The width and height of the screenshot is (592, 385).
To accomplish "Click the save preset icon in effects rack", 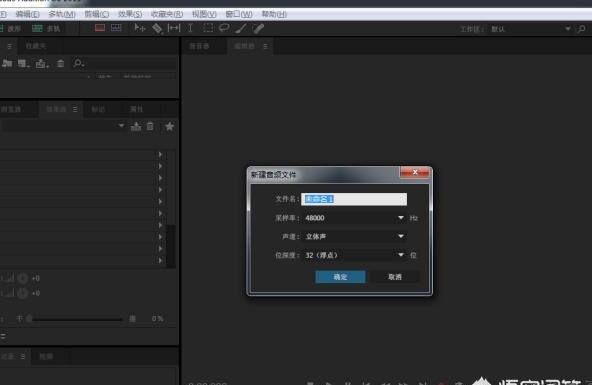I will 136,126.
